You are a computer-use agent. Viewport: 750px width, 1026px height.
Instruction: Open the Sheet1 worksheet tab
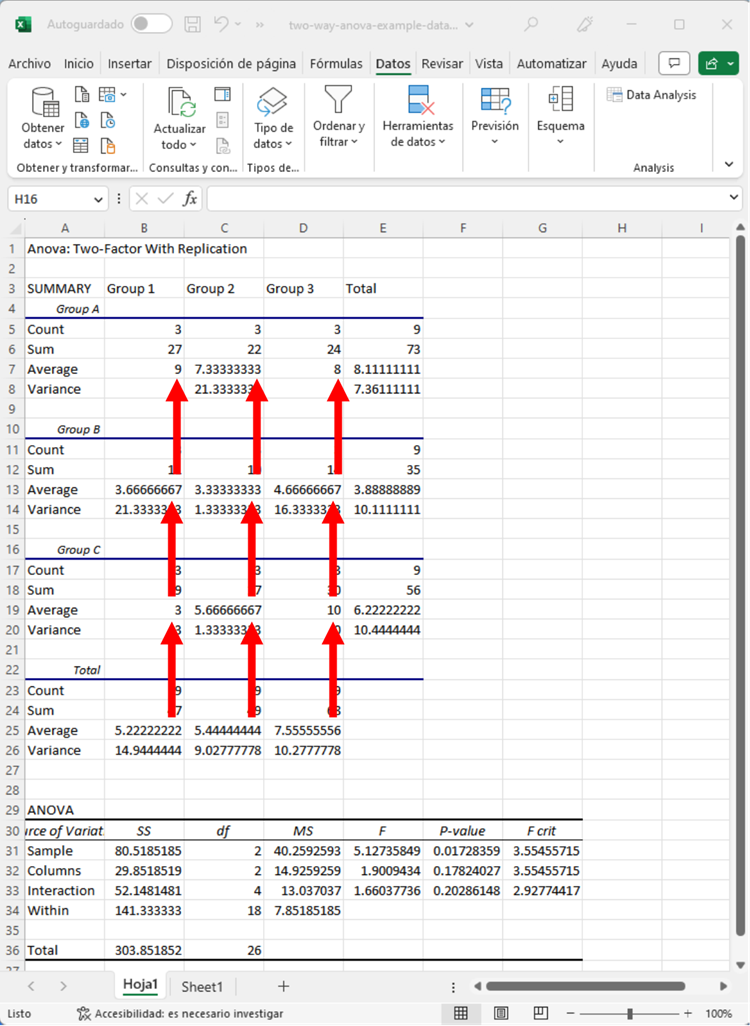pos(202,986)
